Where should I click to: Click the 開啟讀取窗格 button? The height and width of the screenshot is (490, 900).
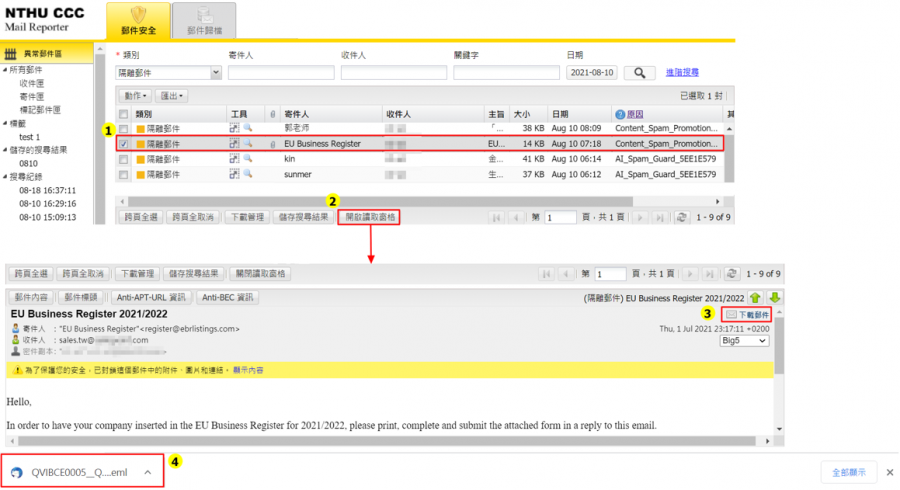[369, 217]
